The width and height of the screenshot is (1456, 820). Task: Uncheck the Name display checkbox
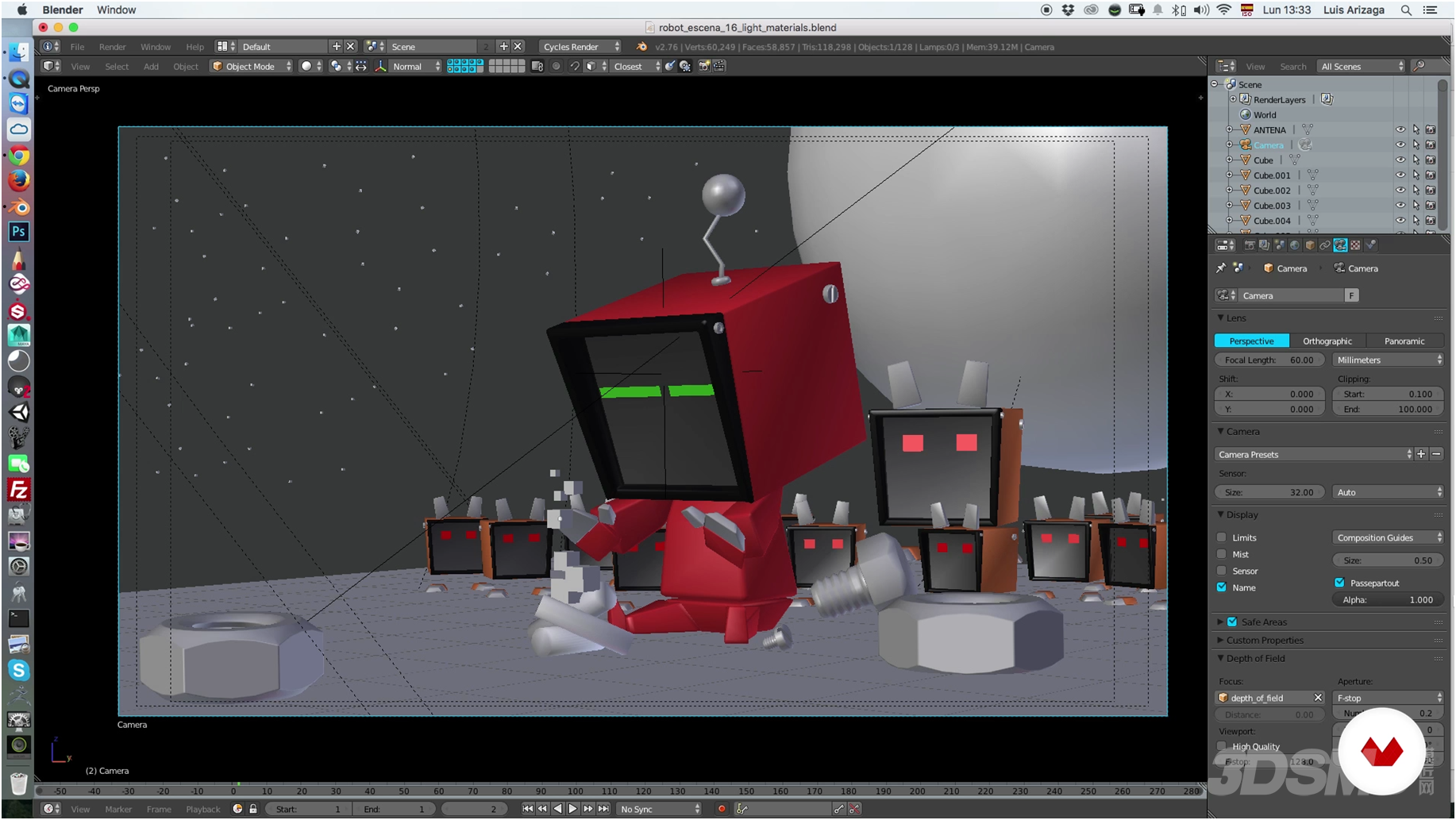pos(1222,587)
